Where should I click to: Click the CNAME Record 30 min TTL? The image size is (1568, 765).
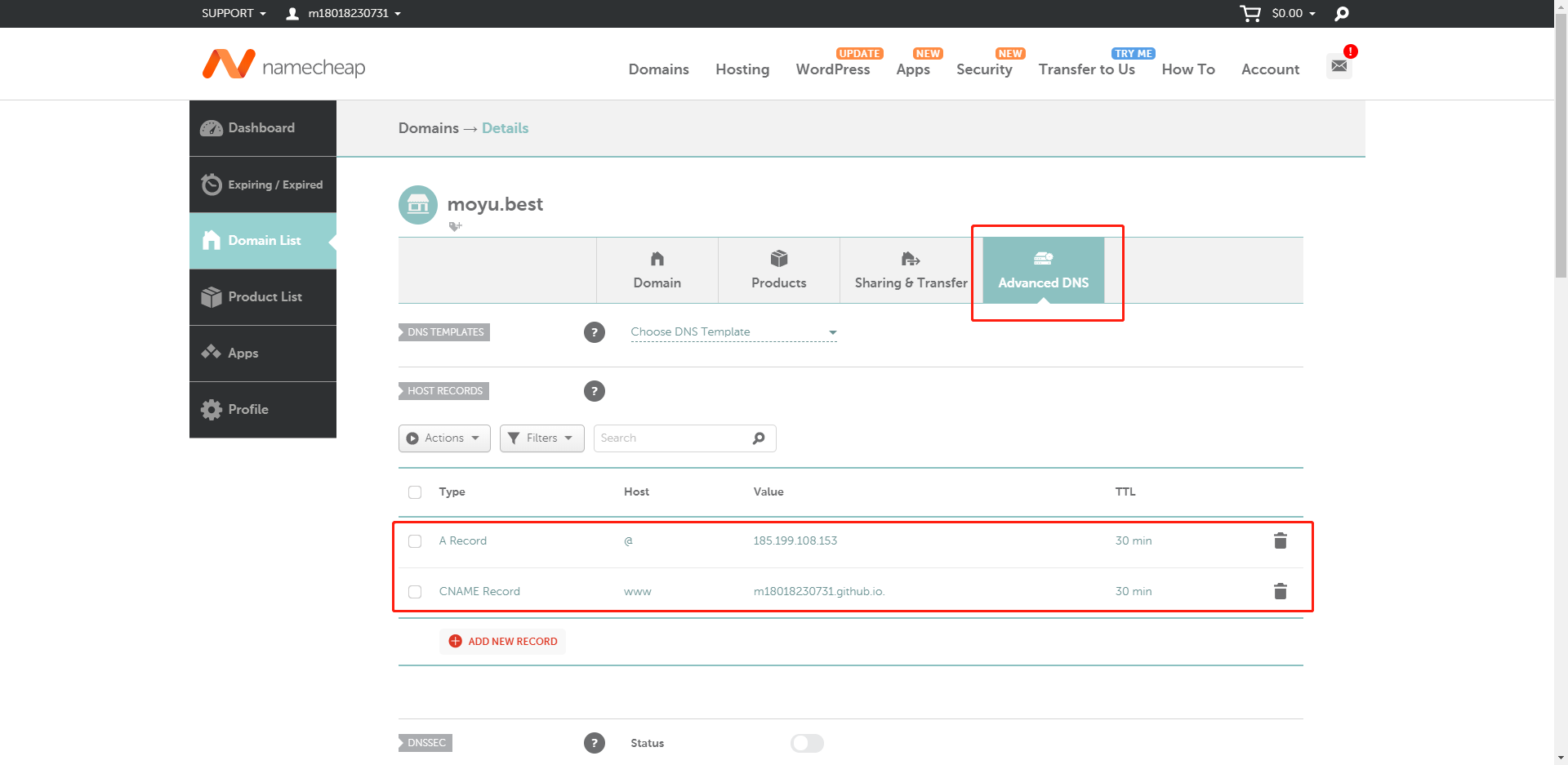(1134, 592)
